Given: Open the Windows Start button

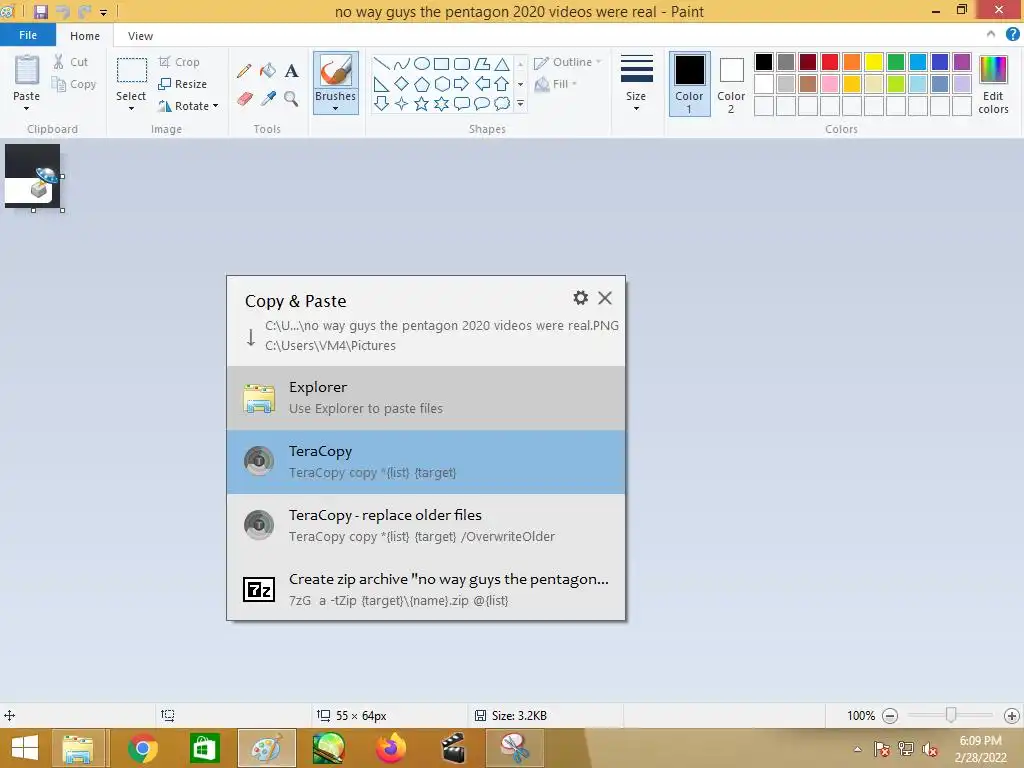Looking at the screenshot, I should coord(25,748).
